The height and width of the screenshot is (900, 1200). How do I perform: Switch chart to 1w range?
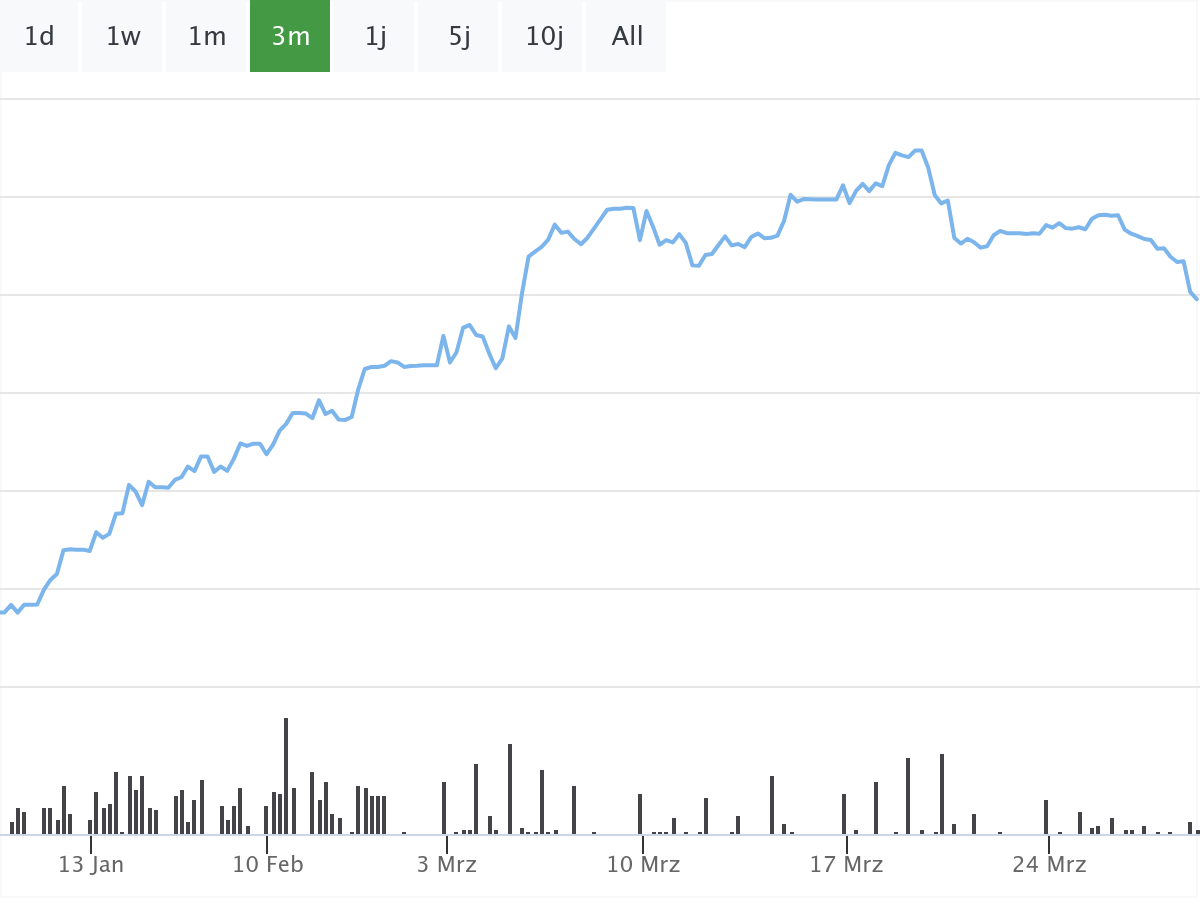click(123, 37)
